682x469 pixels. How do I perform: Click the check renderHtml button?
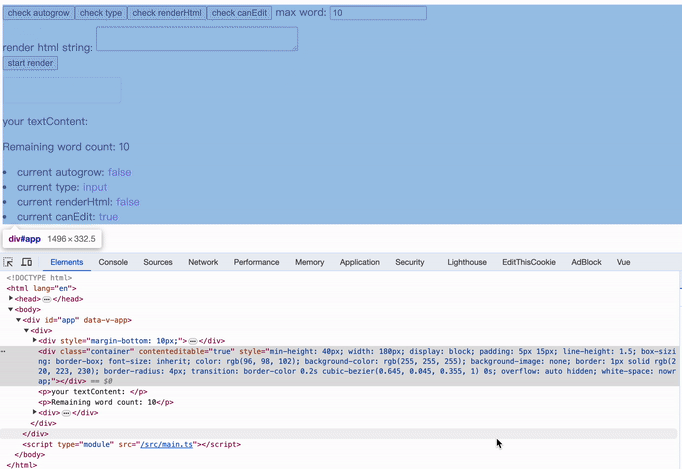[167, 13]
